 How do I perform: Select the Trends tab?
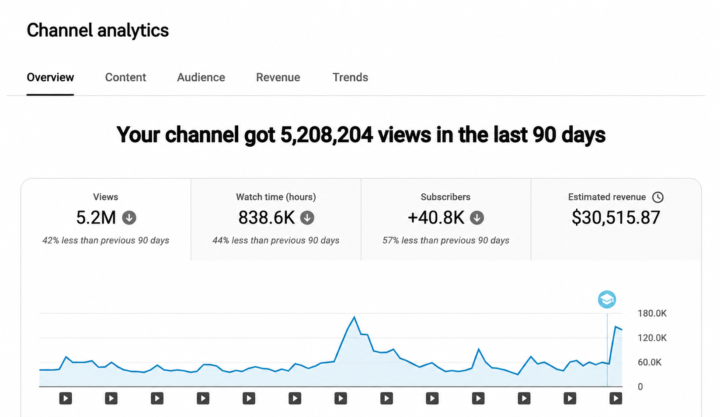click(x=350, y=77)
